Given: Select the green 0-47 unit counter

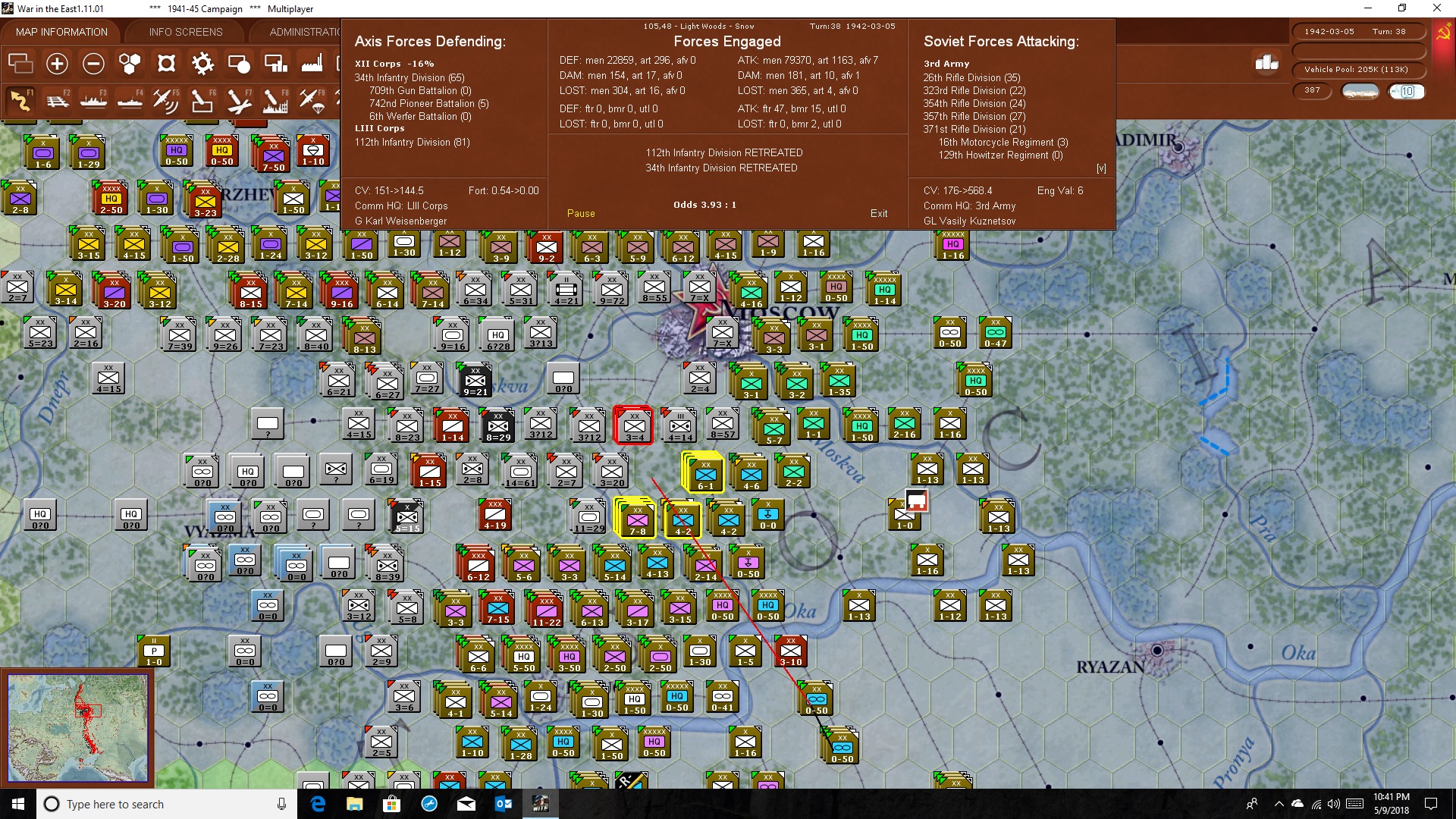Looking at the screenshot, I should [x=996, y=331].
